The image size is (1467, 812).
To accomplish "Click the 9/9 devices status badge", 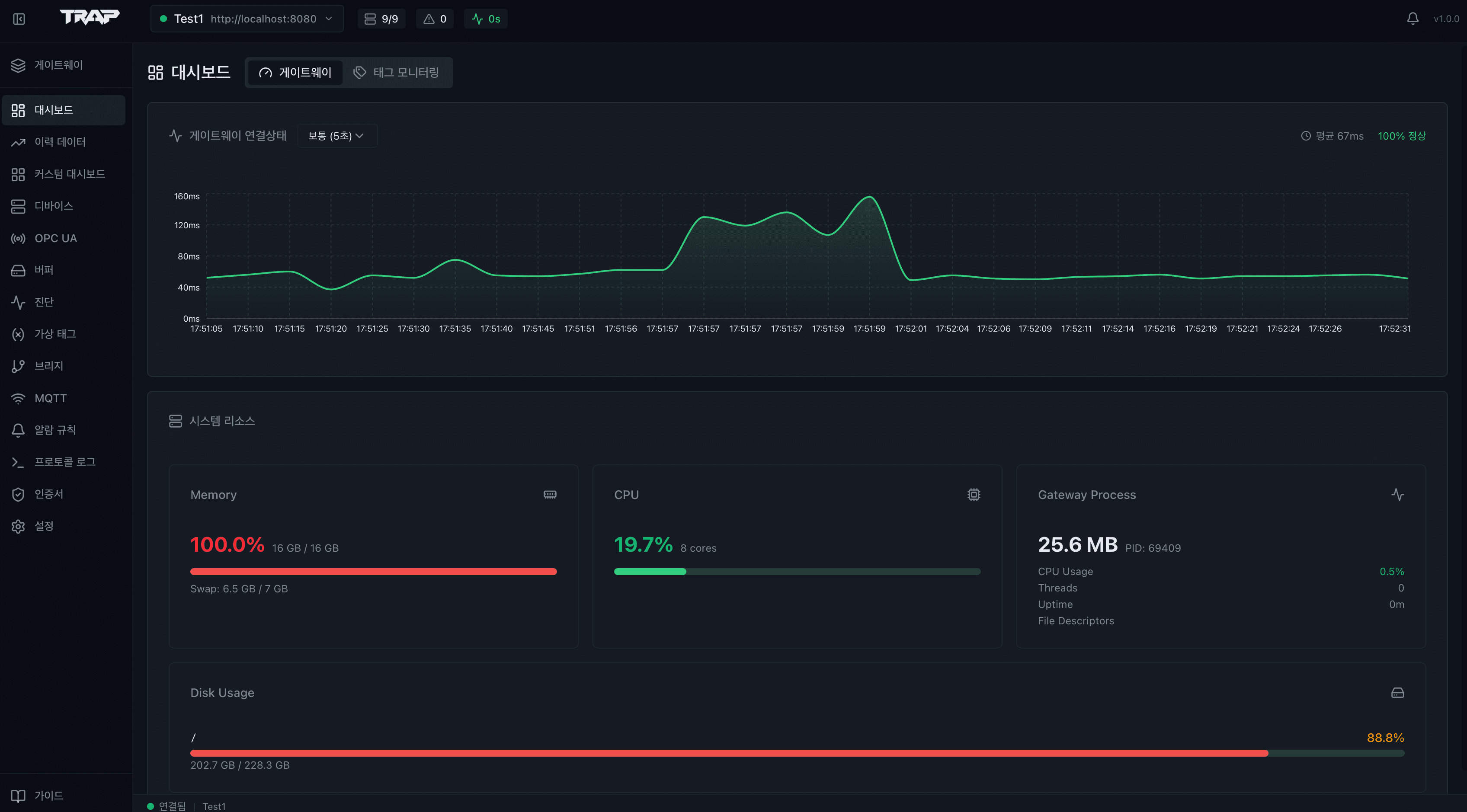I will (381, 19).
